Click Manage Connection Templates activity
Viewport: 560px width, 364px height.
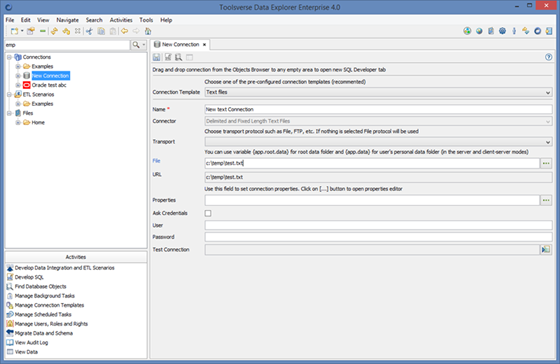click(49, 305)
